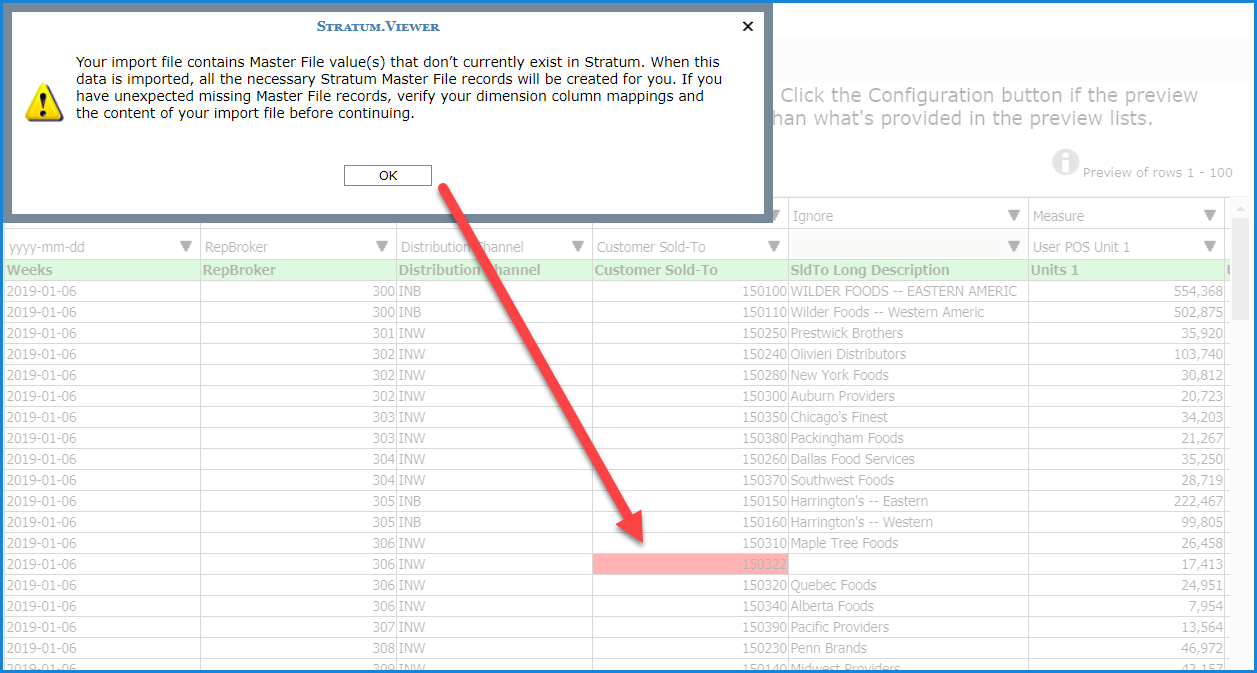The image size is (1257, 673).
Task: Click the info icon beside Preview of rows
Action: [1066, 162]
